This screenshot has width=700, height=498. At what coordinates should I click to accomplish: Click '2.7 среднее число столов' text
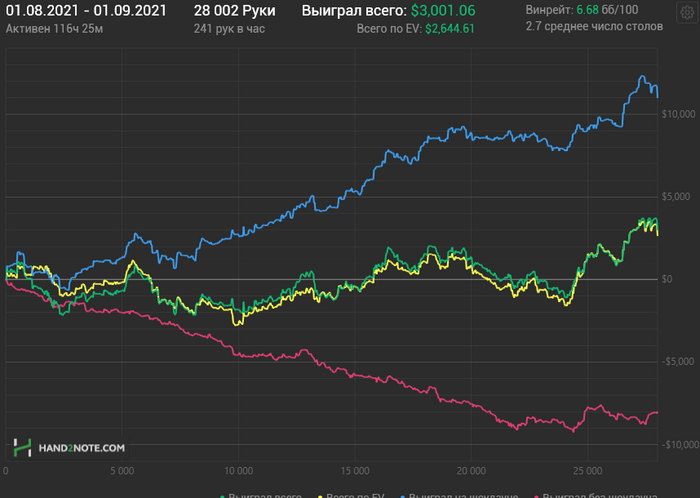point(594,26)
